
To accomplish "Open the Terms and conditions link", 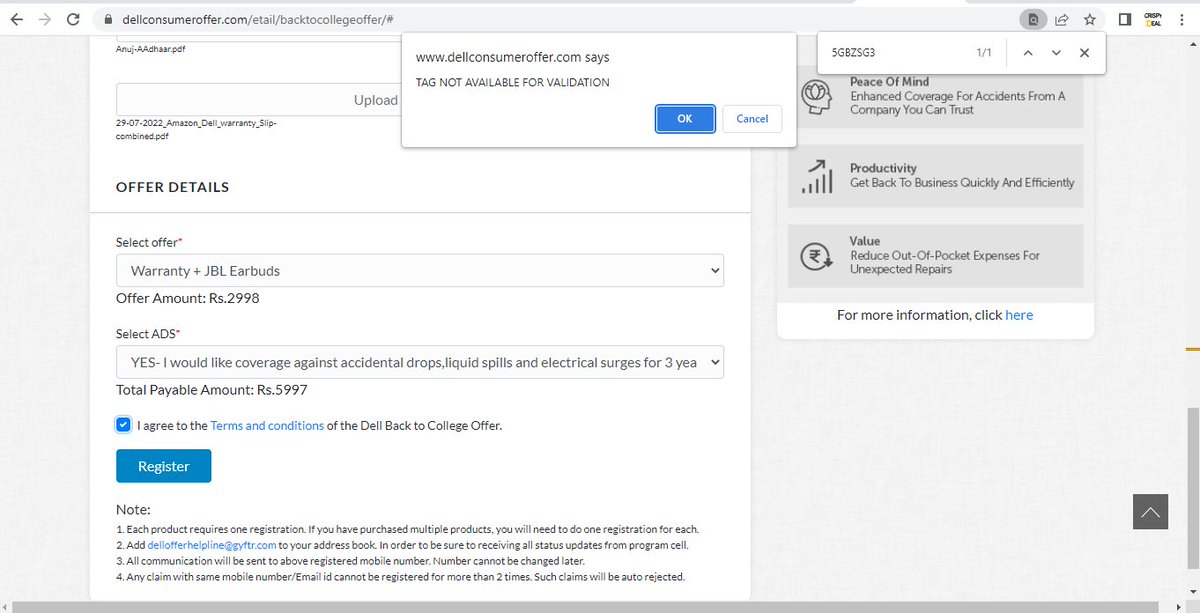I will pos(267,425).
